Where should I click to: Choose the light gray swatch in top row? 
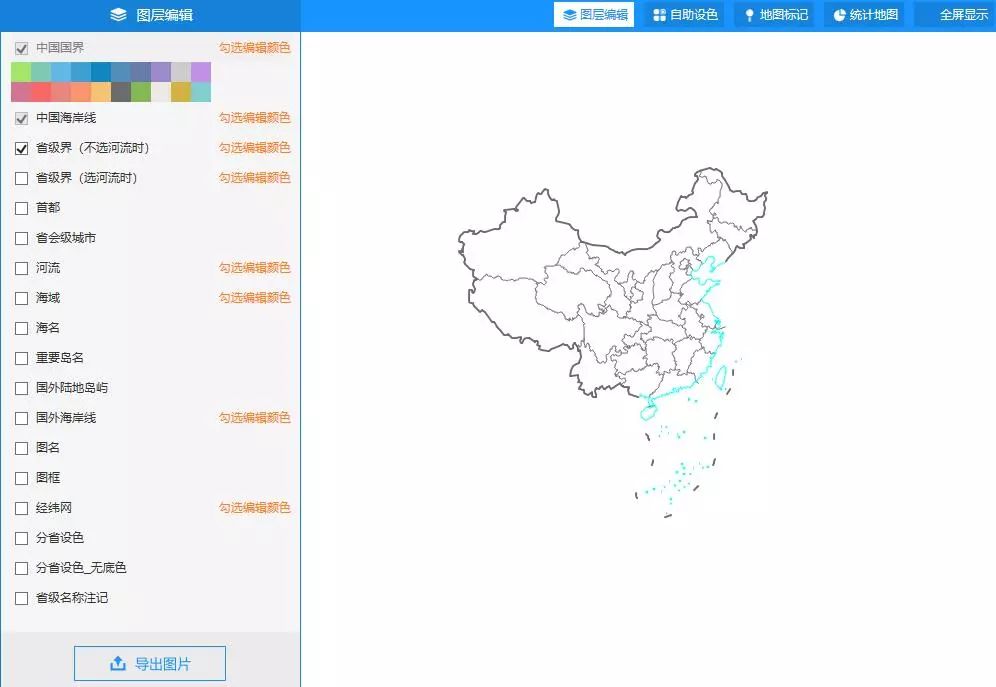coord(181,72)
